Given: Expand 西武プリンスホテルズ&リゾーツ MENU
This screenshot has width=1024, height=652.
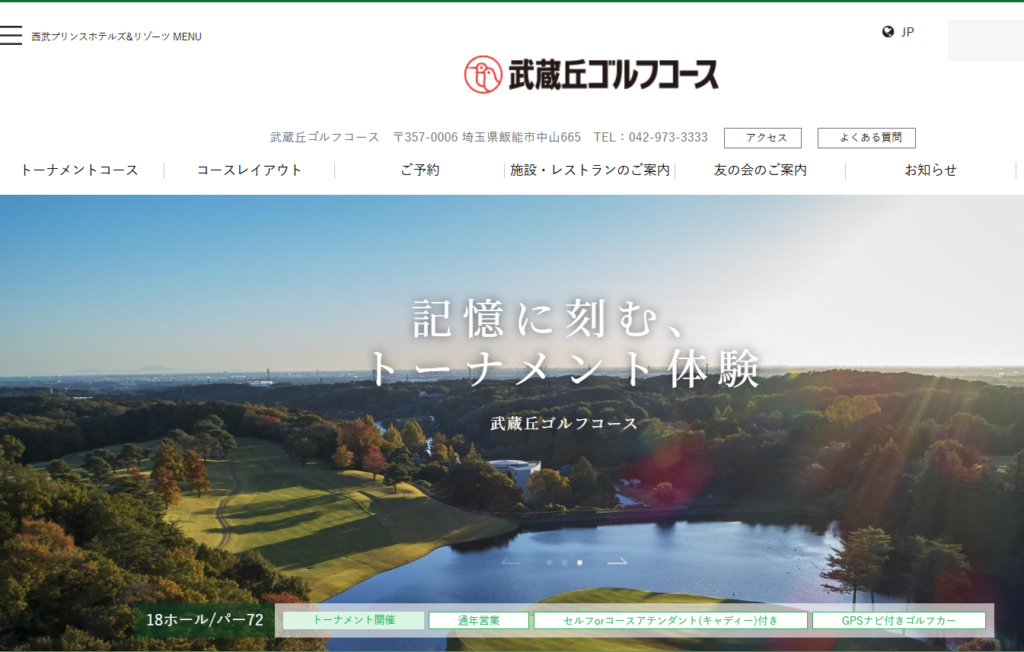Looking at the screenshot, I should (x=116, y=37).
